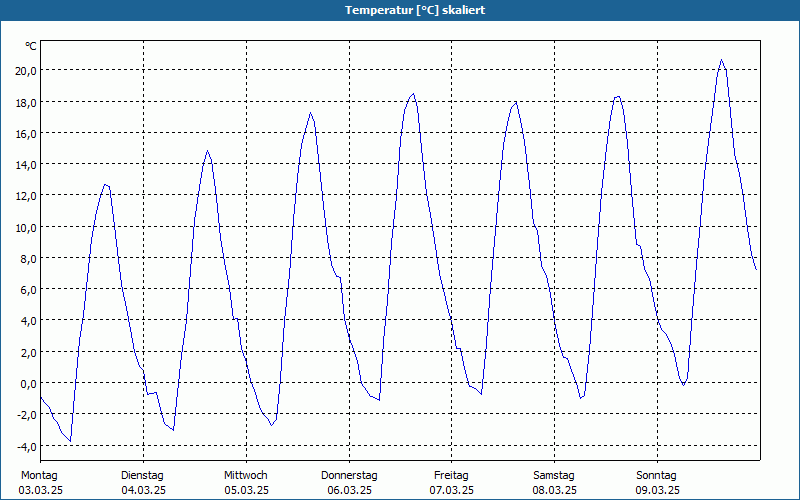
Task: Click the 10,0 y-axis label
Action: coord(26,228)
